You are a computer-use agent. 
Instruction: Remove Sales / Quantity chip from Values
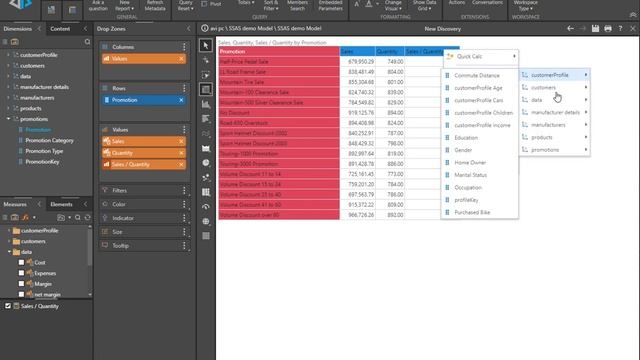point(181,164)
